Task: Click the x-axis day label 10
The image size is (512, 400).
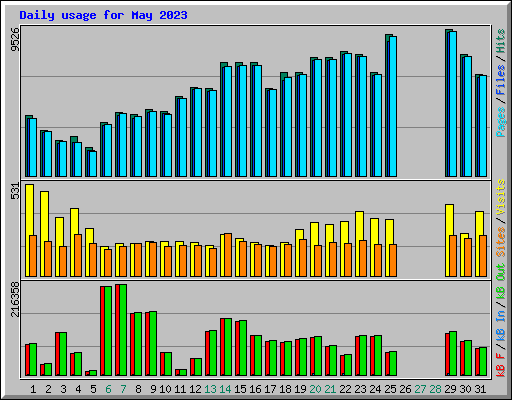Action: (x=165, y=389)
